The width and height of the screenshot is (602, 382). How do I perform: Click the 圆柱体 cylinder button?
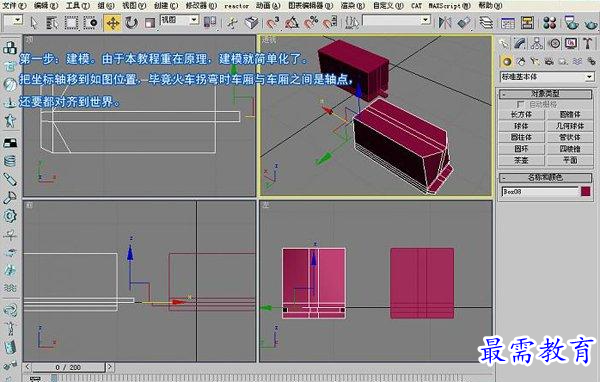click(521, 137)
